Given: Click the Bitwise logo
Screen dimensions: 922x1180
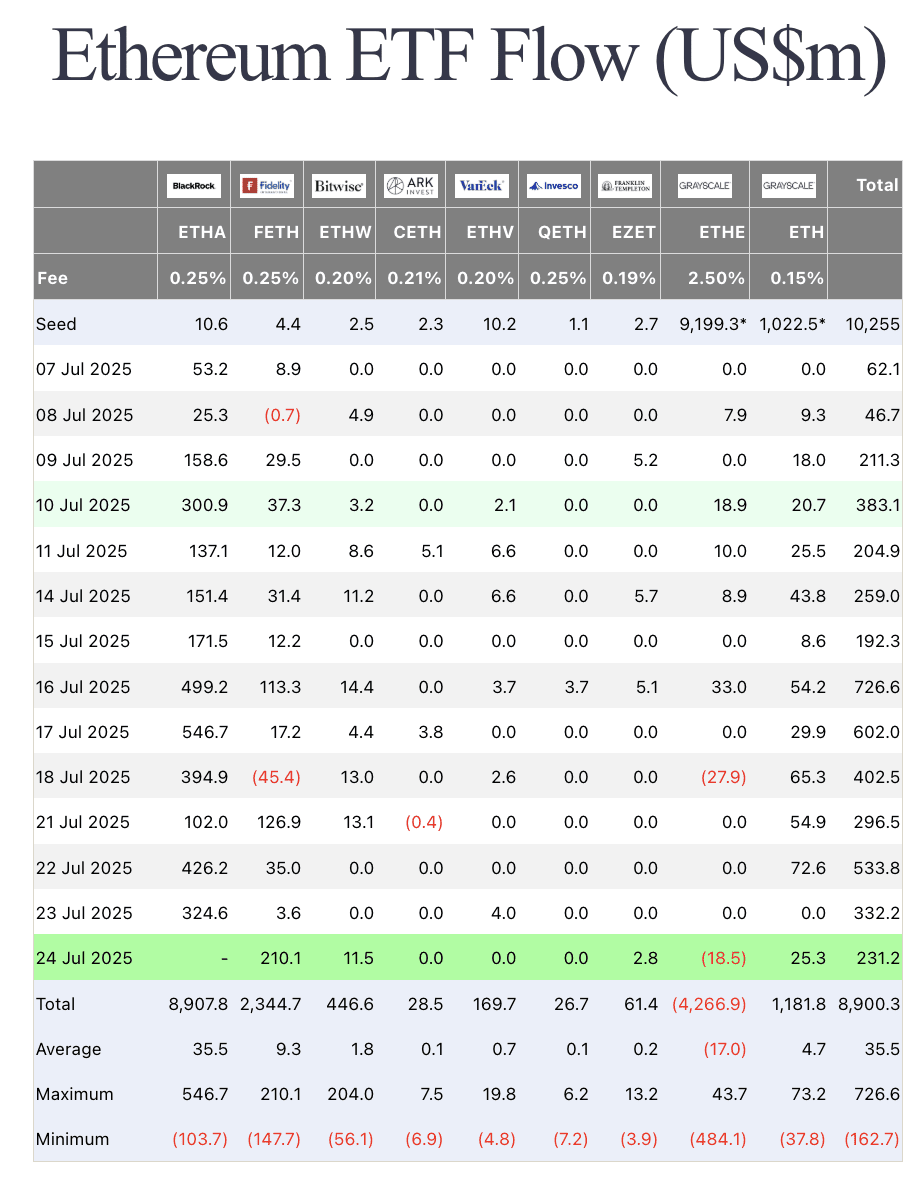Looking at the screenshot, I should [x=339, y=185].
